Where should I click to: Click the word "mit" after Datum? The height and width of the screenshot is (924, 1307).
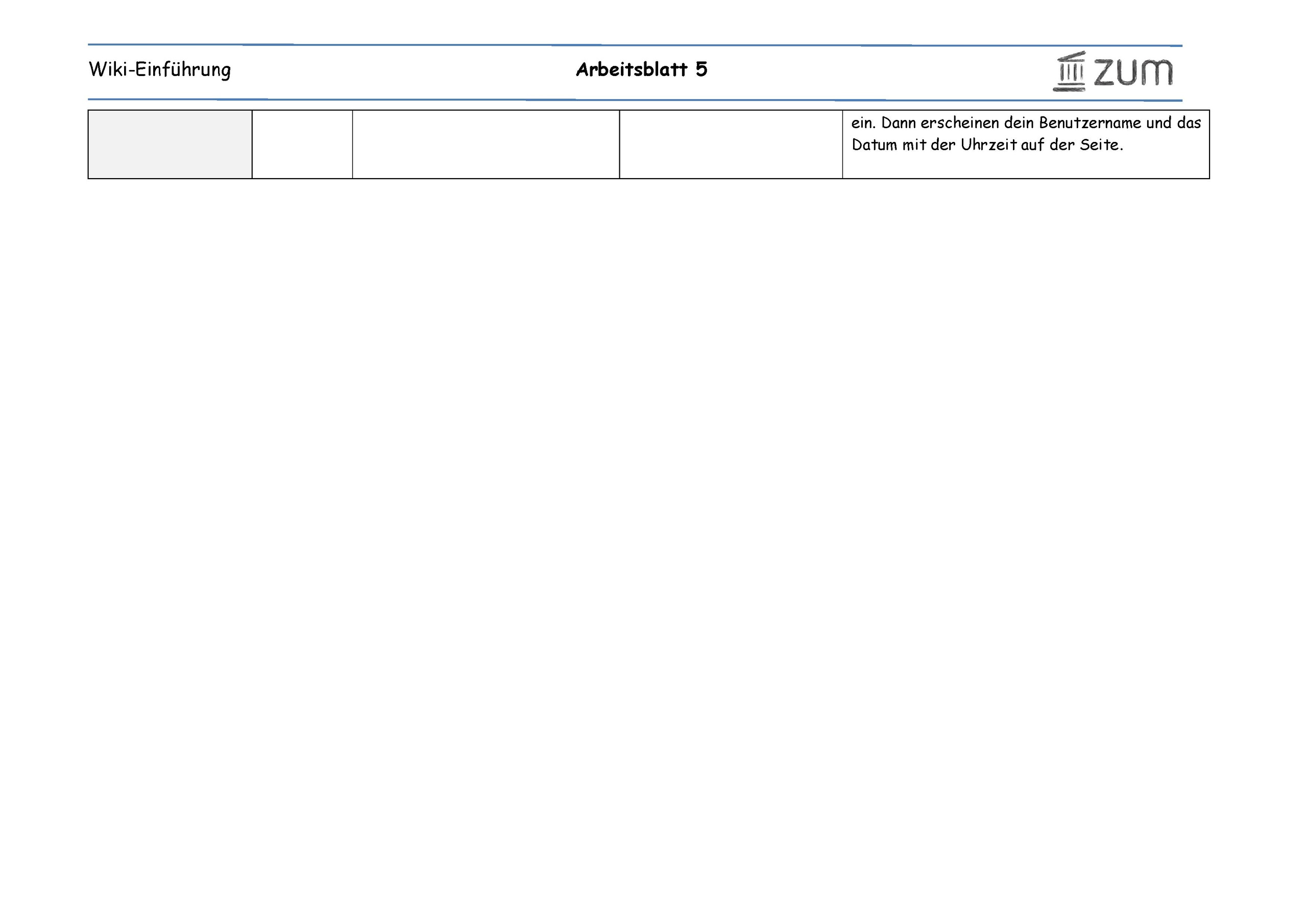pyautogui.click(x=914, y=145)
